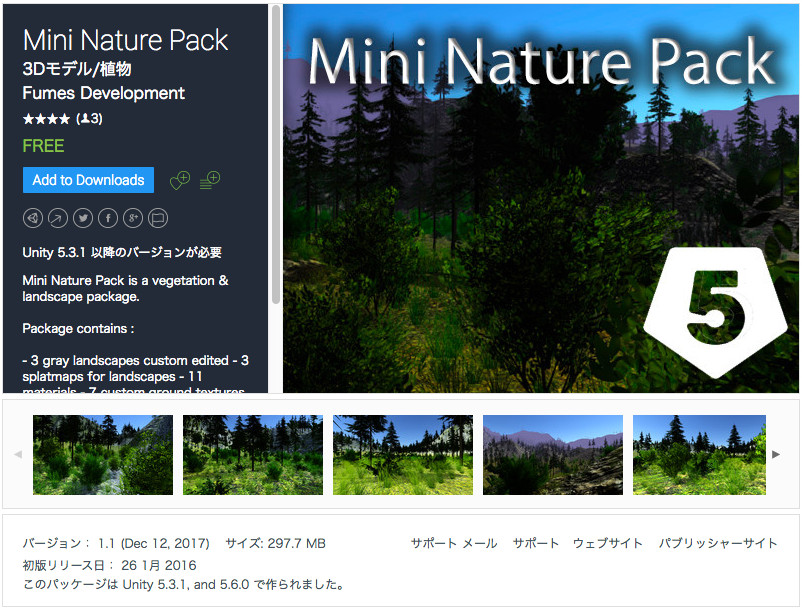Open the share link arrow icon

[x=58, y=218]
